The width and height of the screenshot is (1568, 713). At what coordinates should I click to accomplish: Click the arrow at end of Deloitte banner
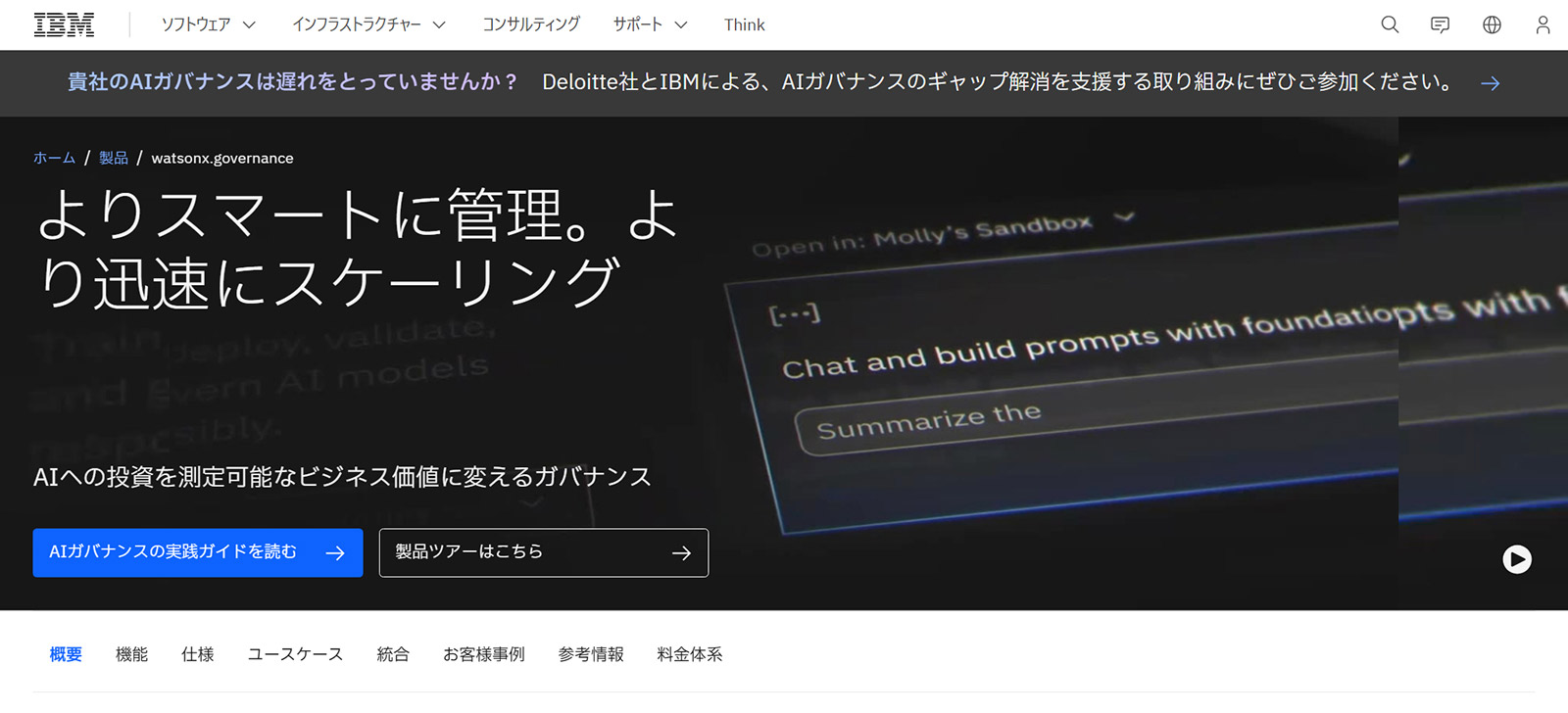1491,83
